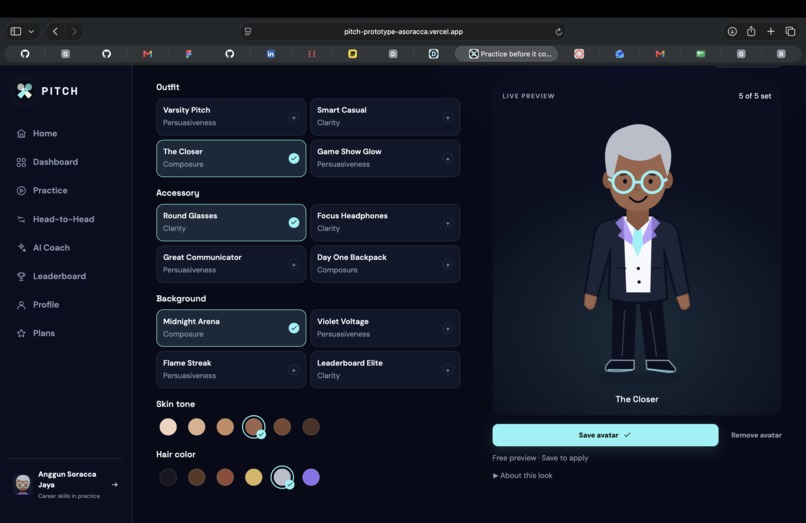Deselect The Closer outfit card
The image size is (806, 523).
click(231, 158)
